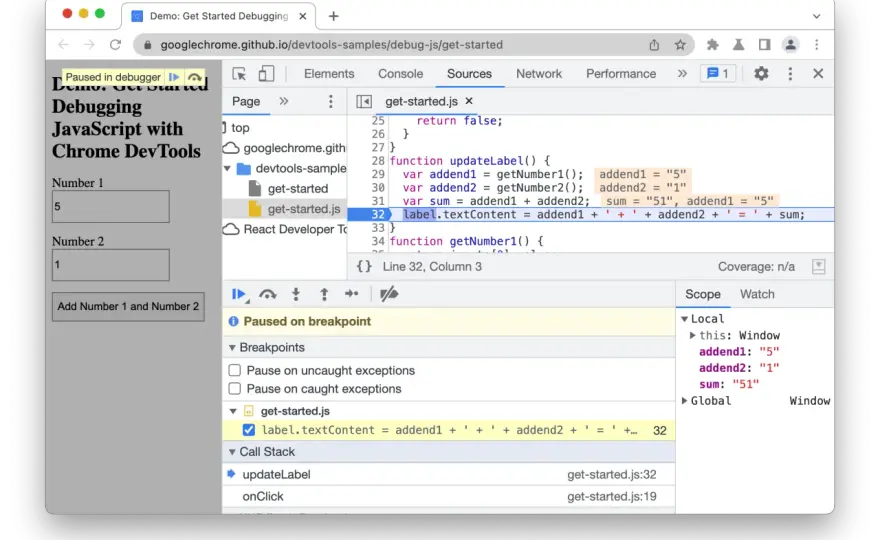Click the browser address bar URL
This screenshot has height=540, width=880.
pyautogui.click(x=332, y=45)
